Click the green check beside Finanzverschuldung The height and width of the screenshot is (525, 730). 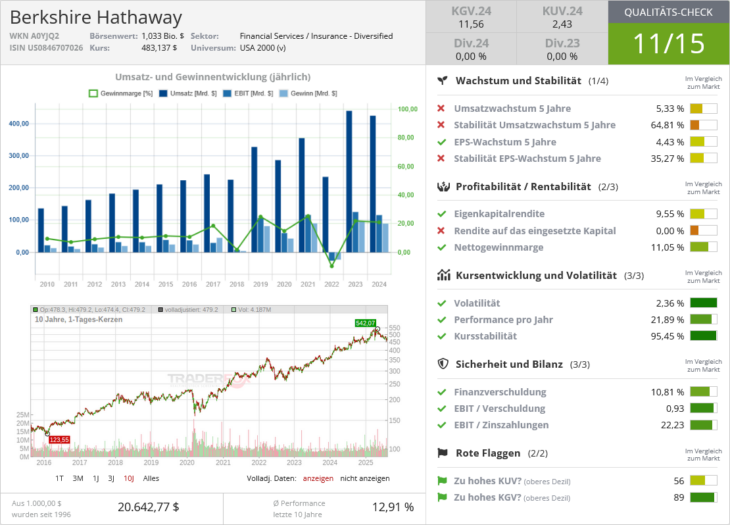pos(442,392)
